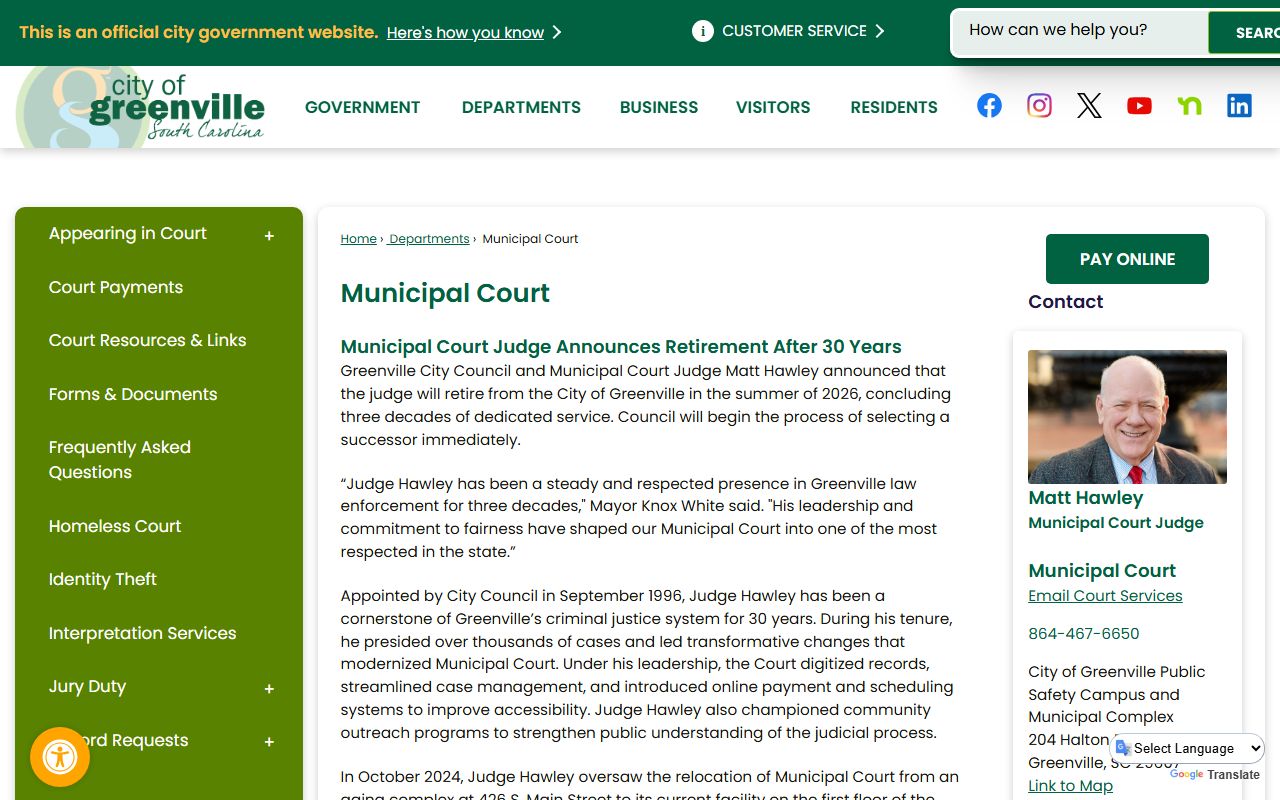Open Forms & Documents page
The image size is (1280, 800).
coord(133,394)
